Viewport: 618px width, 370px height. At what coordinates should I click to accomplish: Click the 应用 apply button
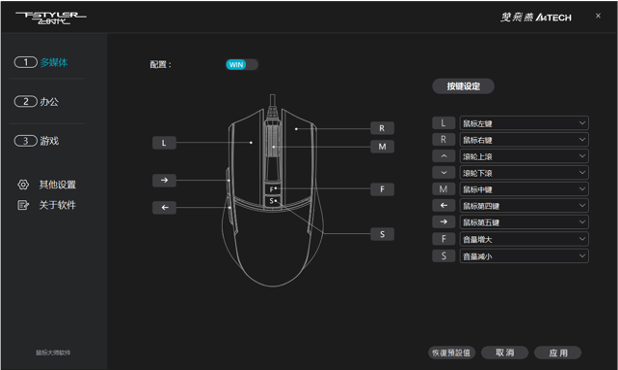[x=558, y=353]
